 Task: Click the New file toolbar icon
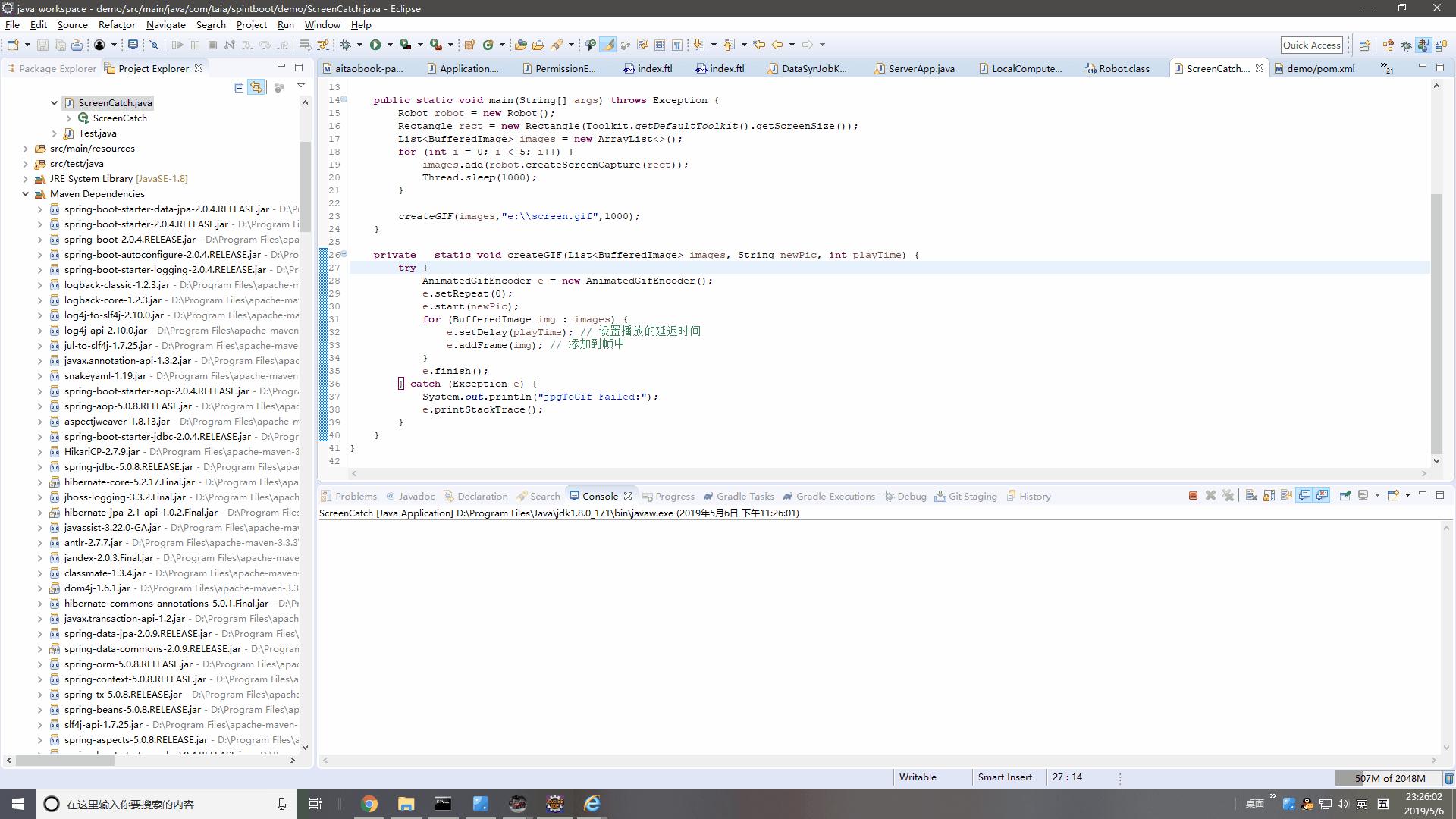pyautogui.click(x=13, y=45)
